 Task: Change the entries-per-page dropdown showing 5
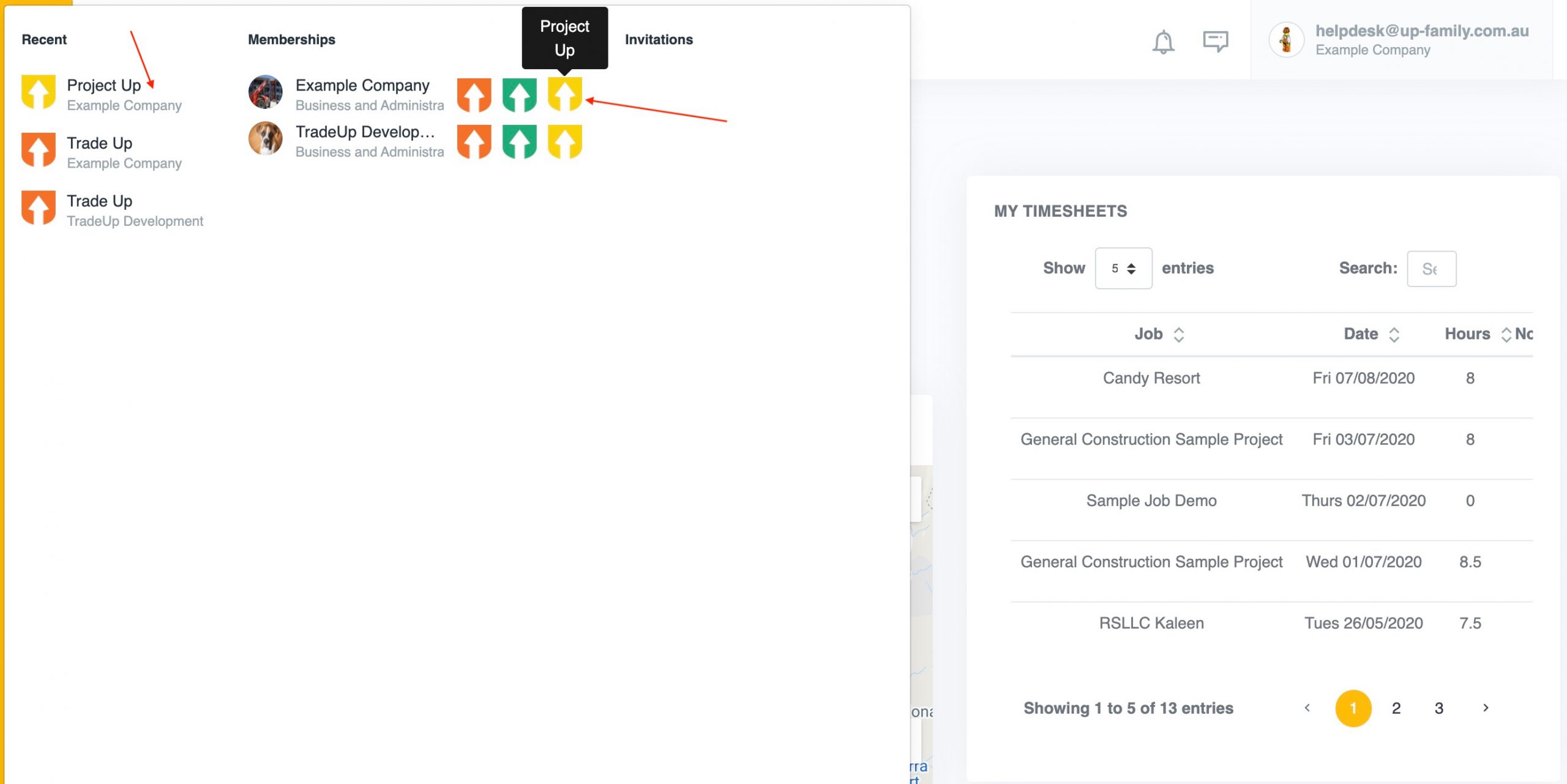click(x=1123, y=268)
